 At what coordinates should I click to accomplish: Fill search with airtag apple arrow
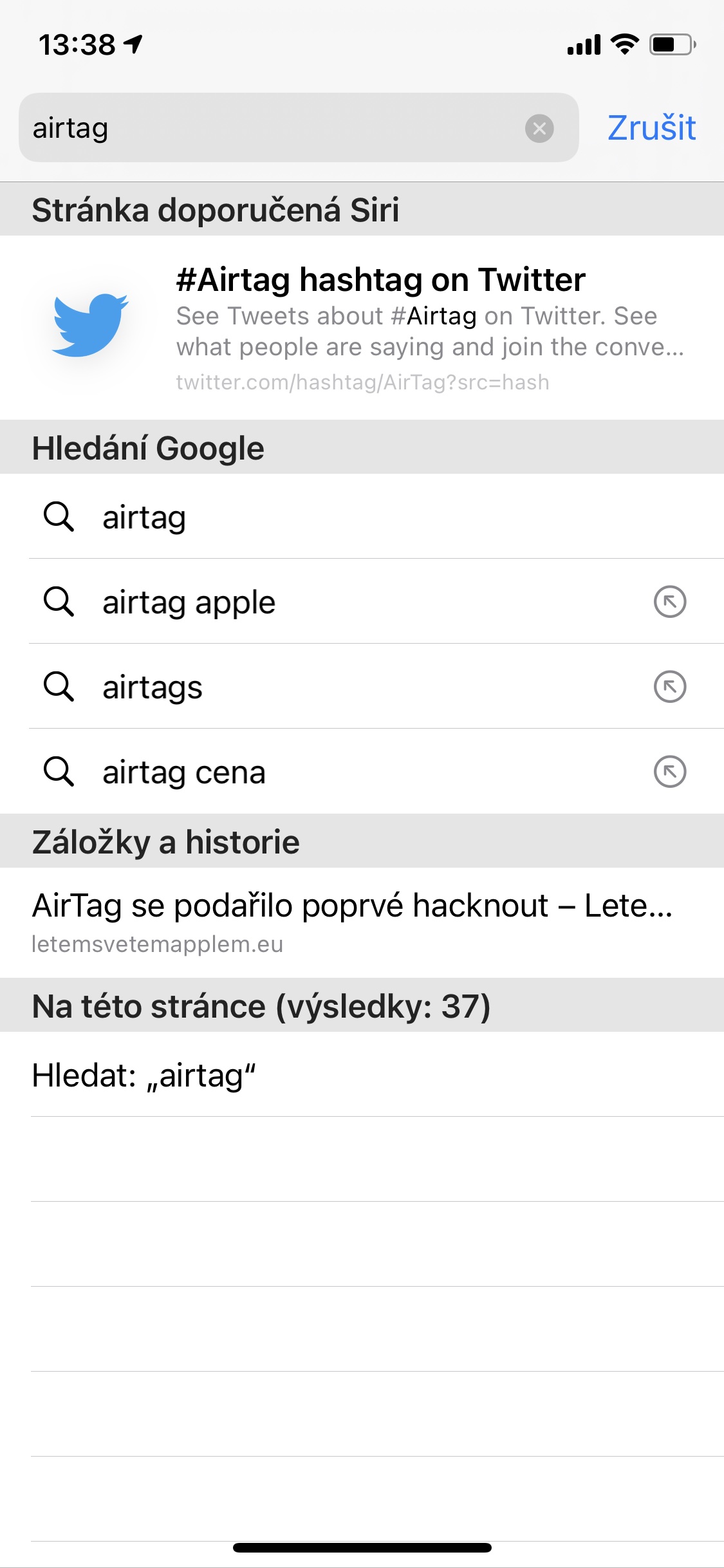(x=670, y=602)
